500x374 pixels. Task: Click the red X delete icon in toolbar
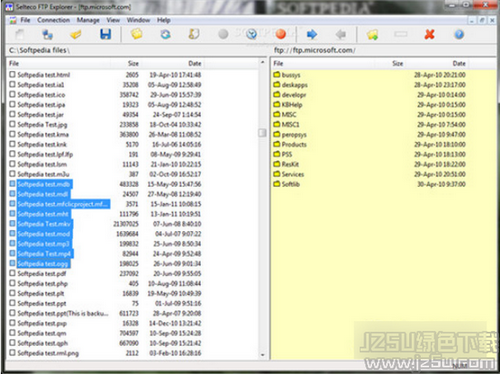pos(430,34)
